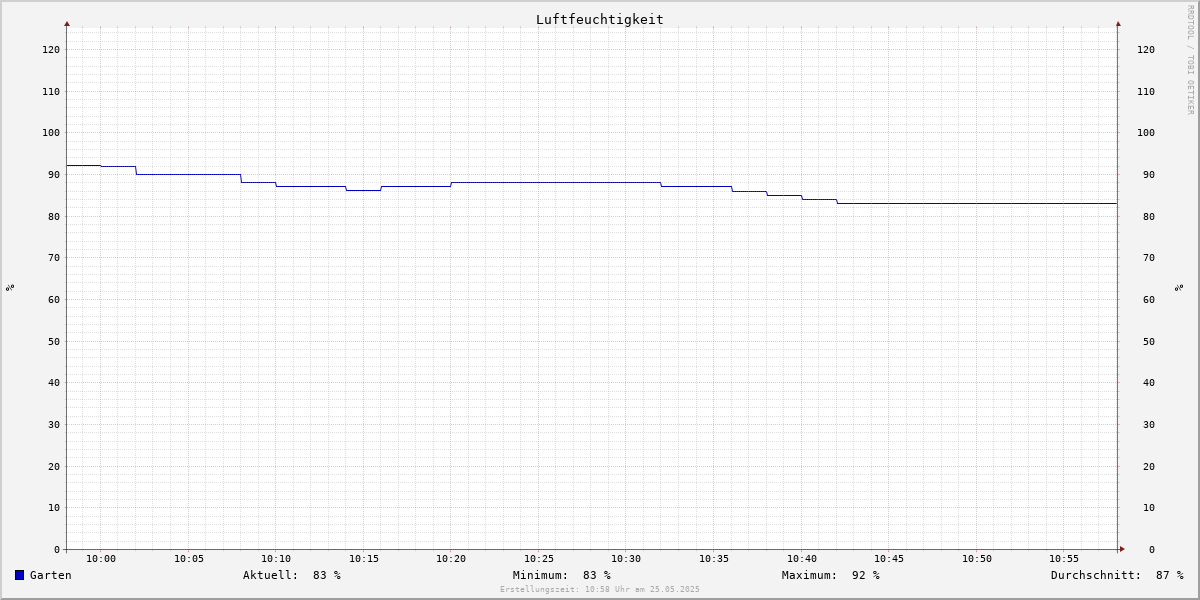Click the Durchschnitt: 87 % value
This screenshot has width=1200, height=600.
pos(1117,575)
